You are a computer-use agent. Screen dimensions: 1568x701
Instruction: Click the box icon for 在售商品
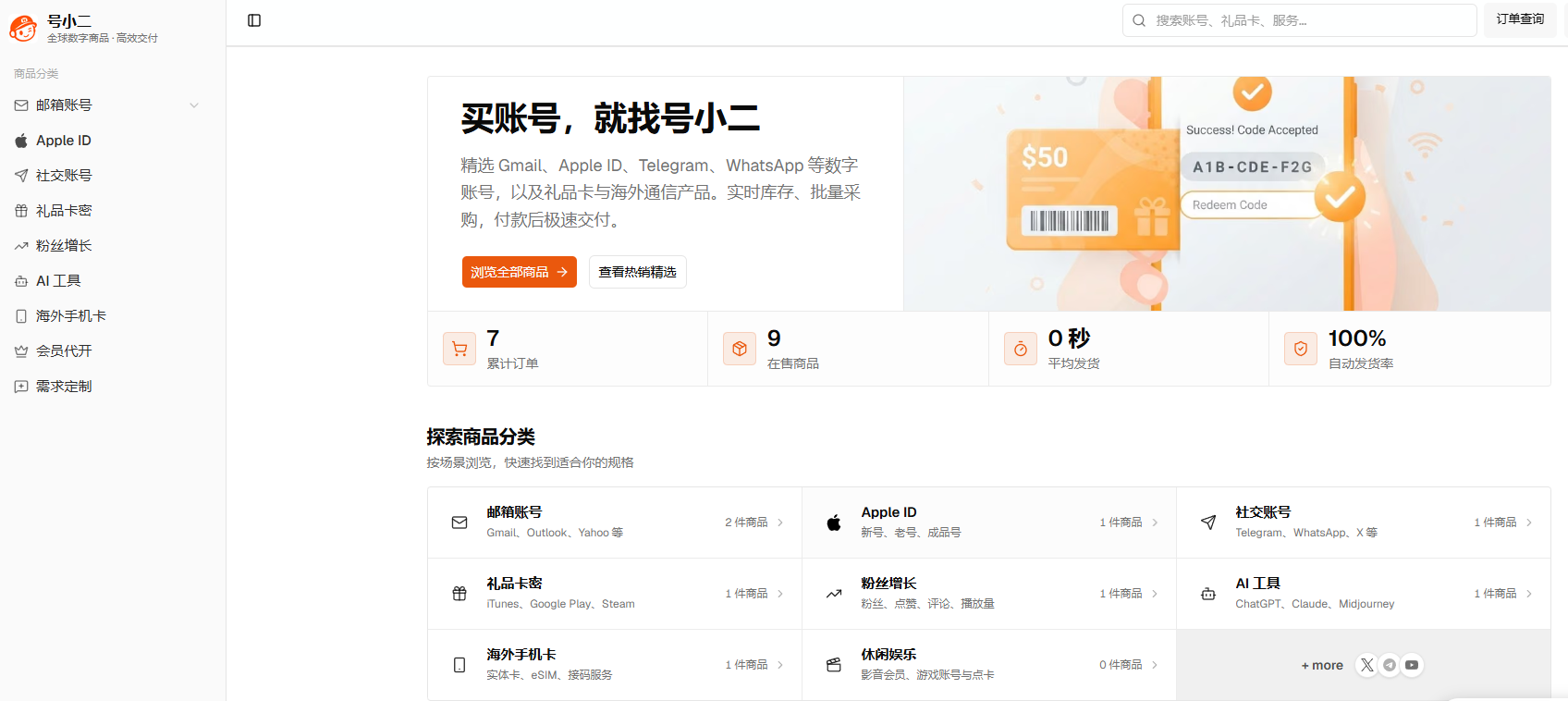tap(740, 349)
